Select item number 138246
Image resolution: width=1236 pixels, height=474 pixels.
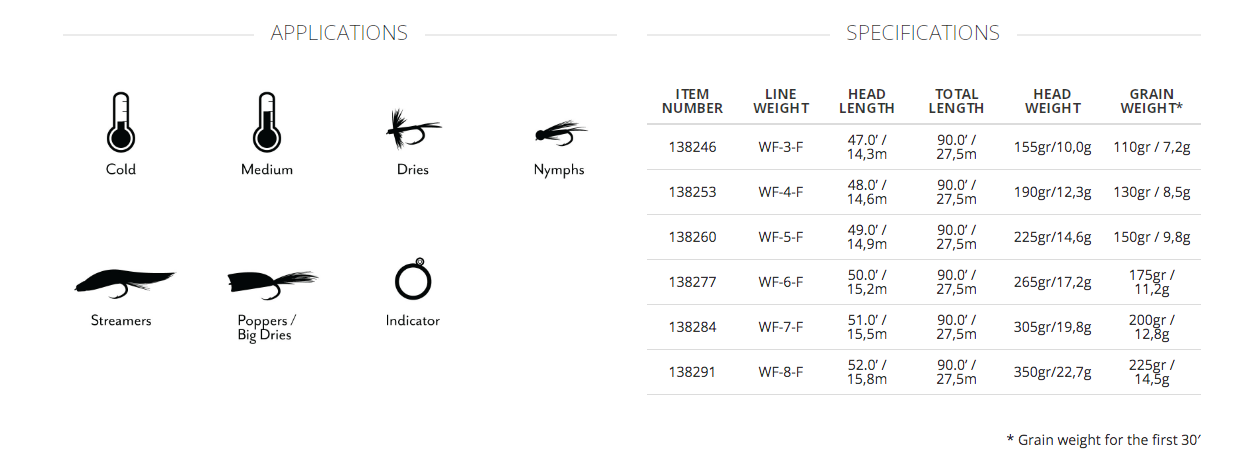692,147
